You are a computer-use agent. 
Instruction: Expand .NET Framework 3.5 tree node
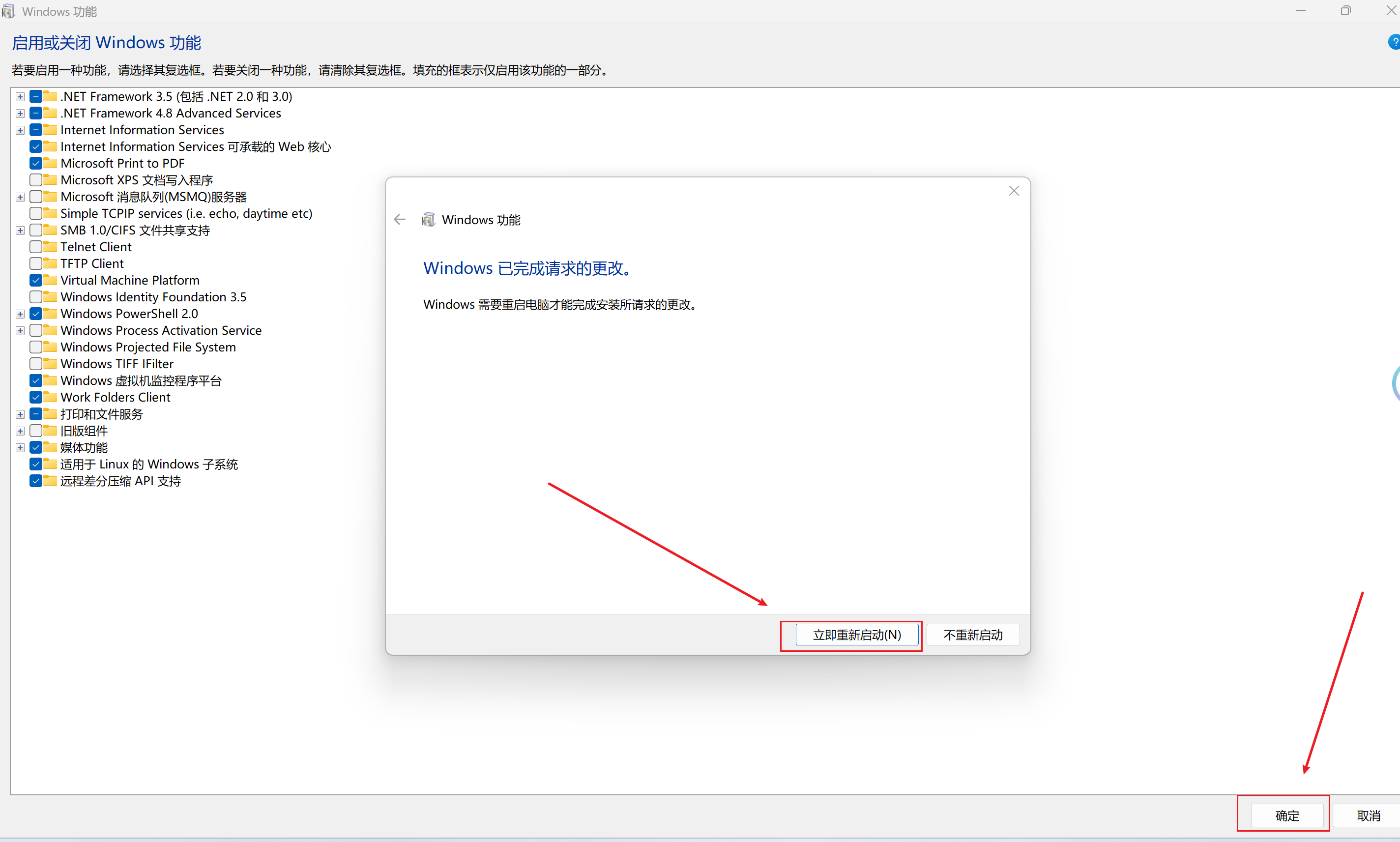coord(20,97)
